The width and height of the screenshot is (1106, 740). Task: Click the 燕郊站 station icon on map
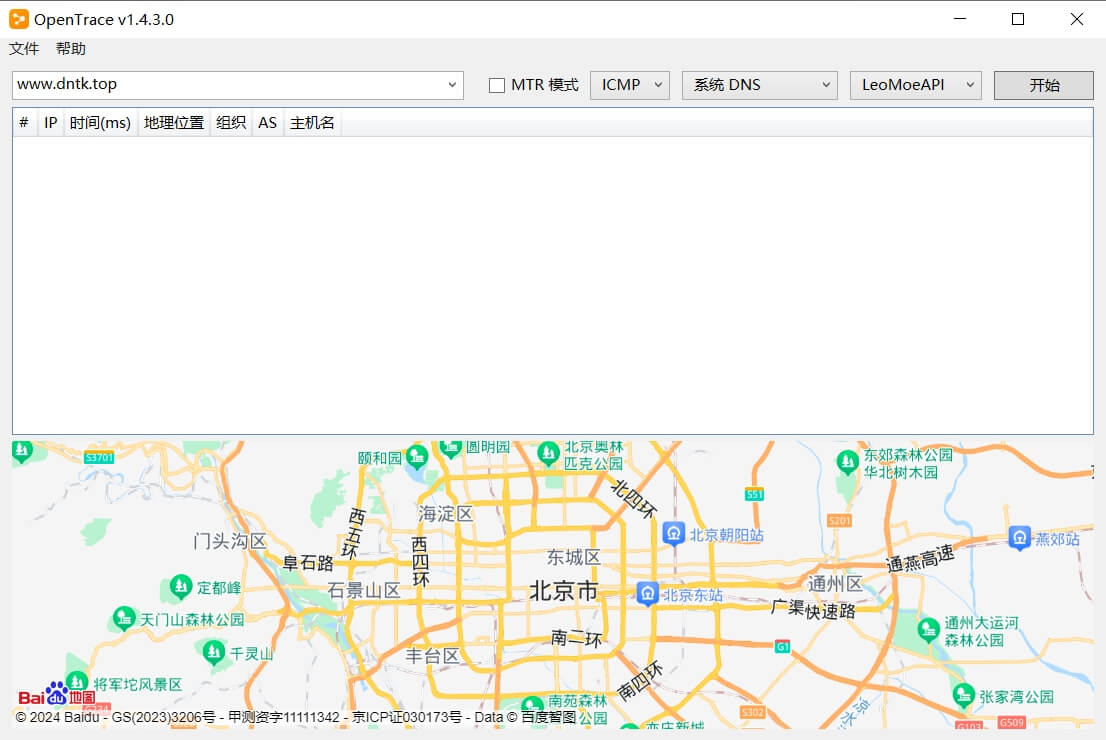[1019, 538]
